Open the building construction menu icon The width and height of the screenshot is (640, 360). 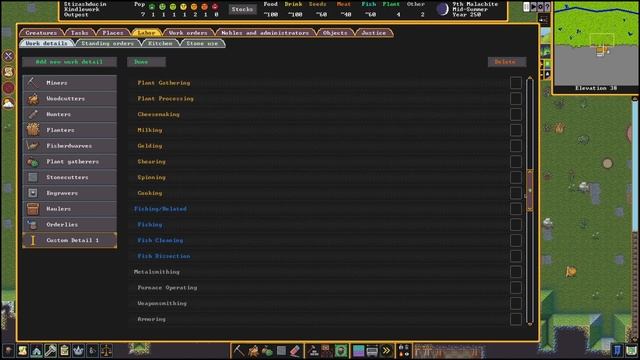(313, 351)
